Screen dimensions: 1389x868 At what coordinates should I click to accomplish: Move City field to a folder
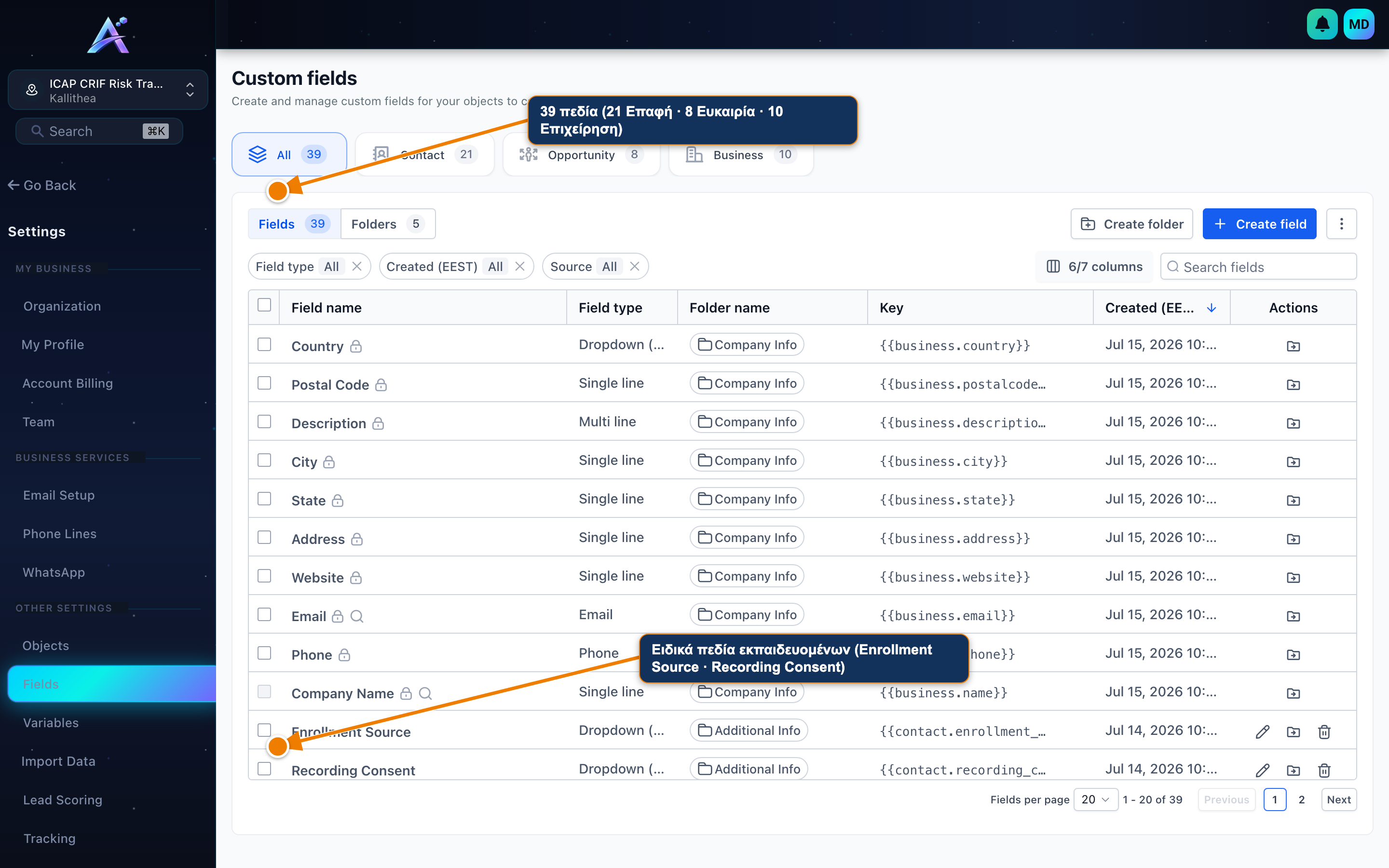pos(1293,461)
